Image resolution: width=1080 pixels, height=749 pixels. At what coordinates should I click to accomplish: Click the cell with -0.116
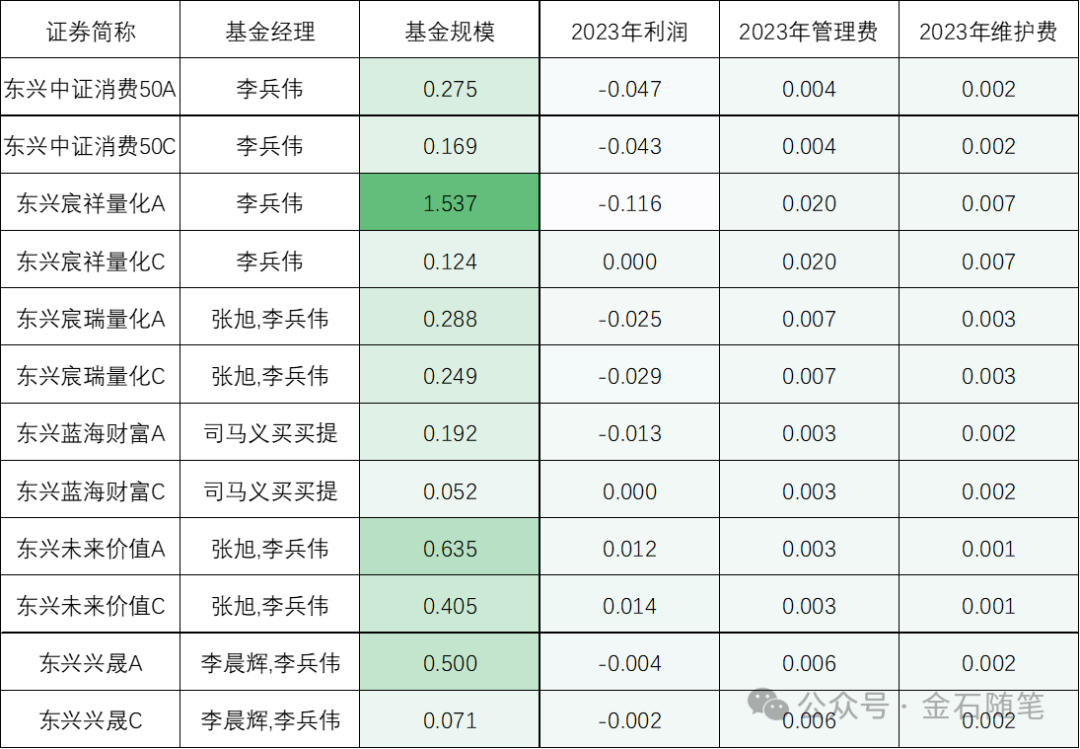pos(630,203)
